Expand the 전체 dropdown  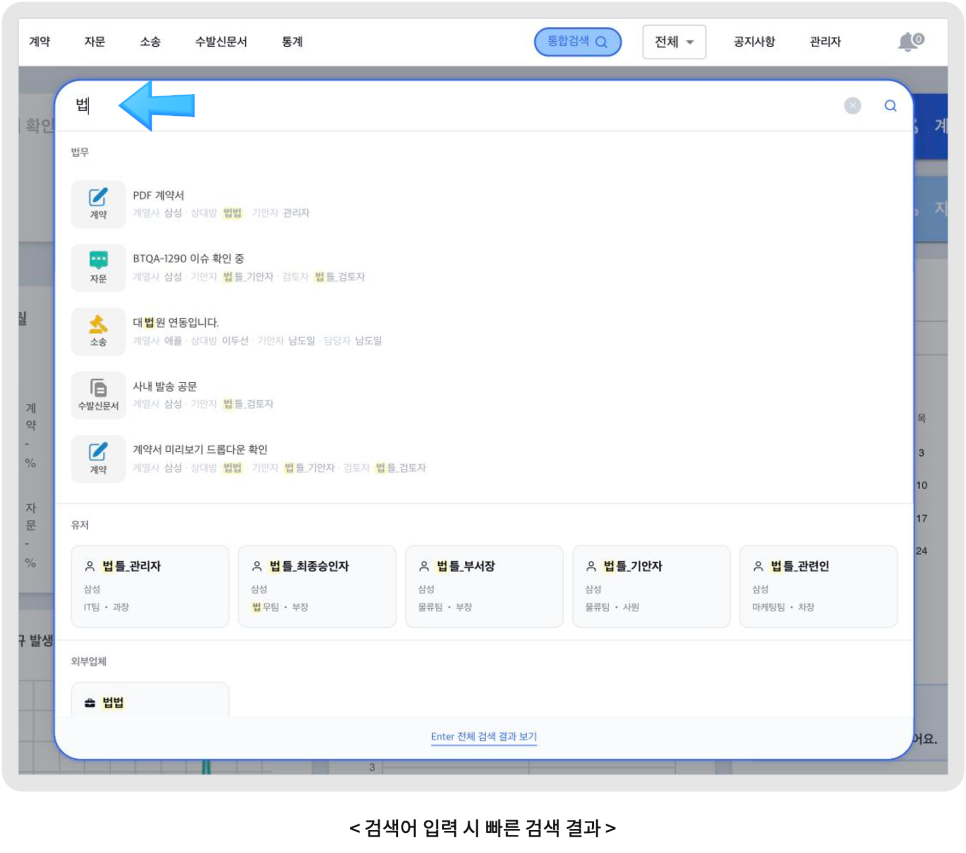point(674,42)
